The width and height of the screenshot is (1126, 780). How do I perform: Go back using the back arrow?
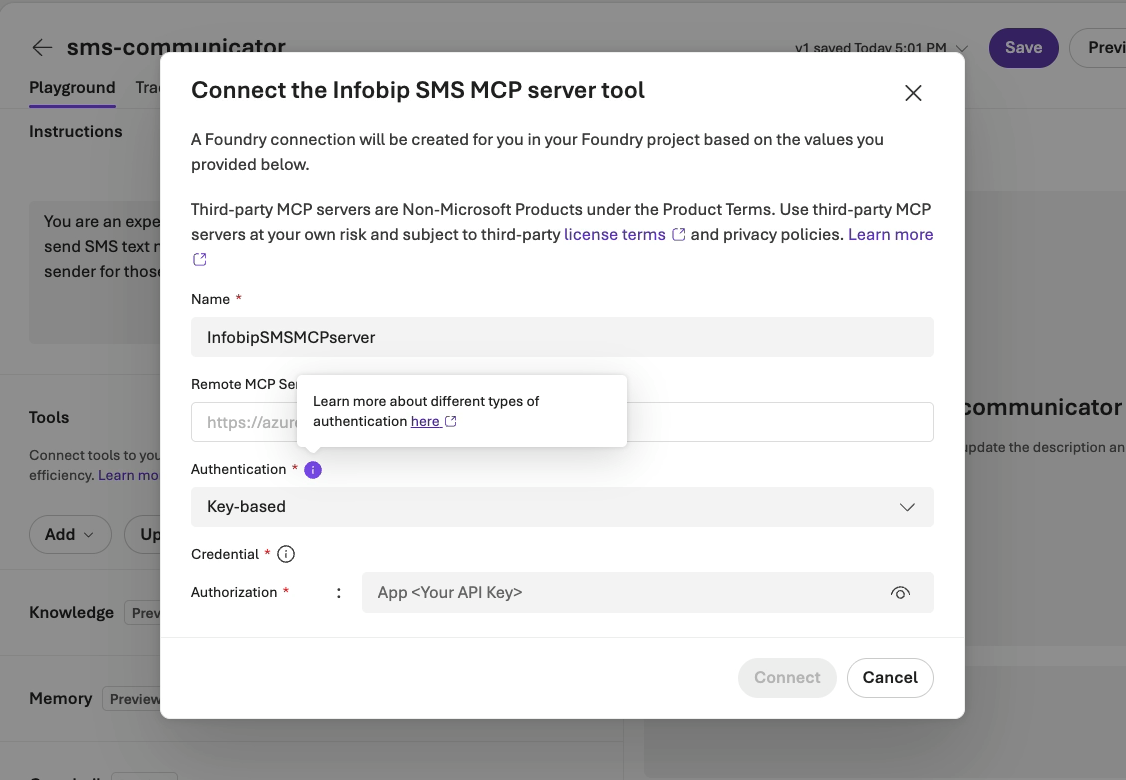click(x=42, y=47)
